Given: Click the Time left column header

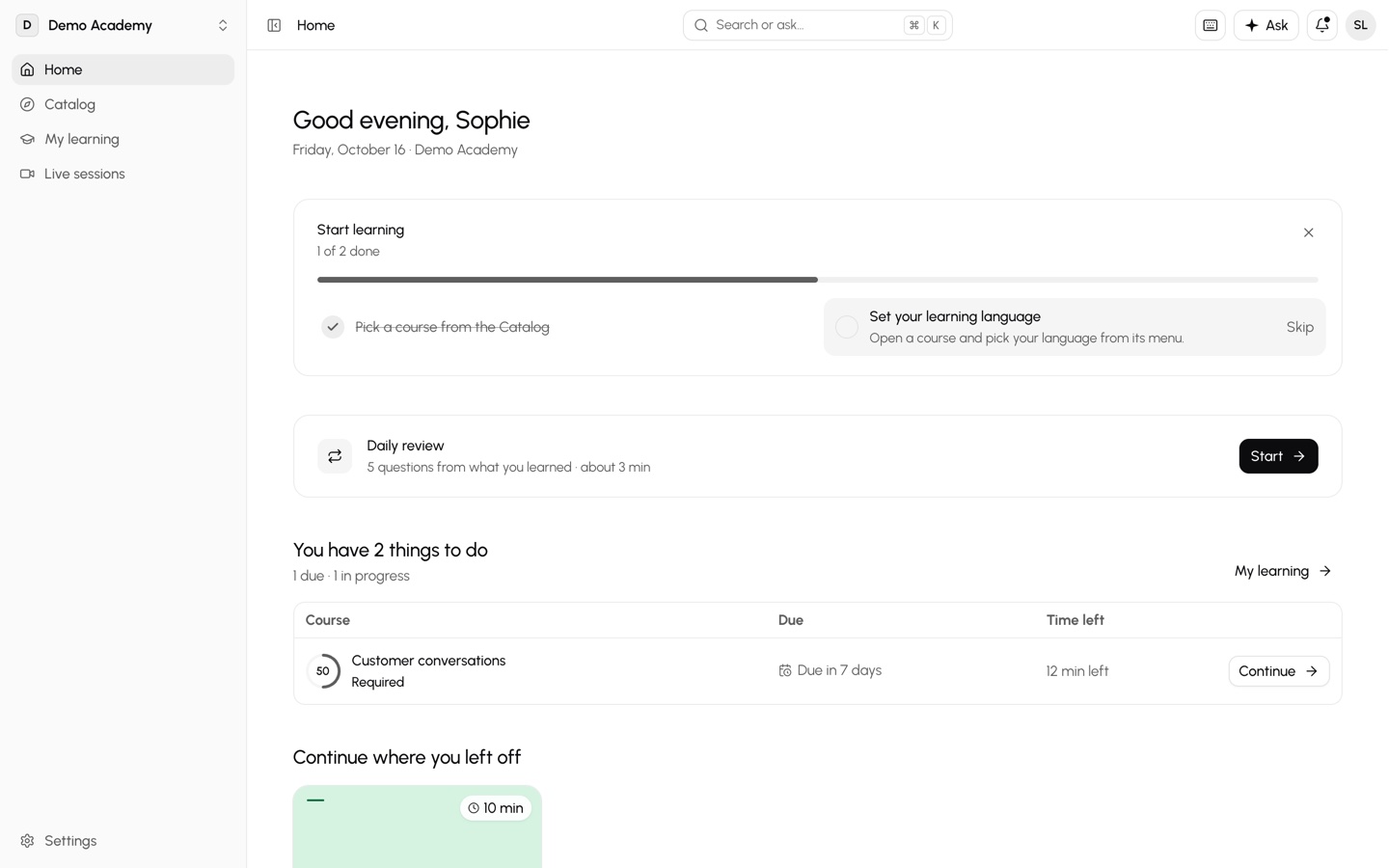Looking at the screenshot, I should click(1076, 620).
